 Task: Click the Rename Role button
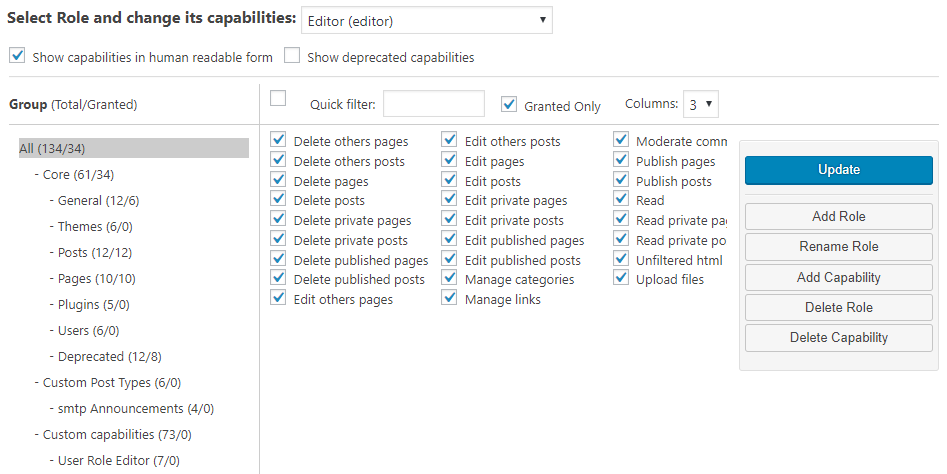pos(838,247)
